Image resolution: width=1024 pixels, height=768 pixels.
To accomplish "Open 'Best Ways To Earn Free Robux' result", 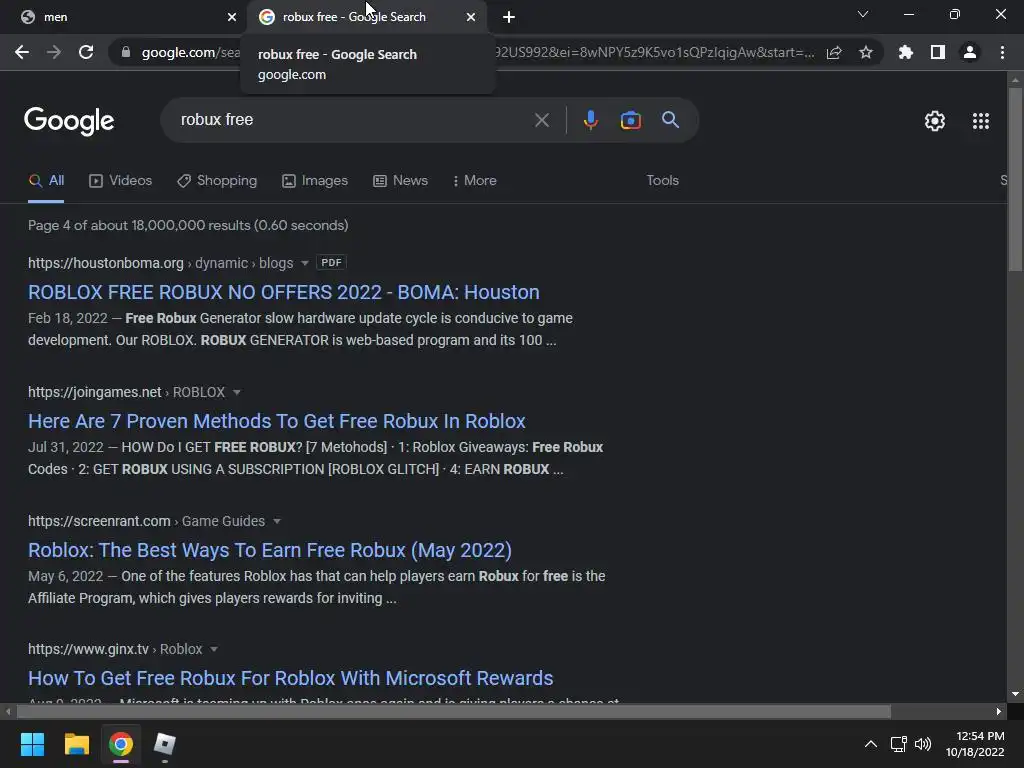I will (270, 550).
